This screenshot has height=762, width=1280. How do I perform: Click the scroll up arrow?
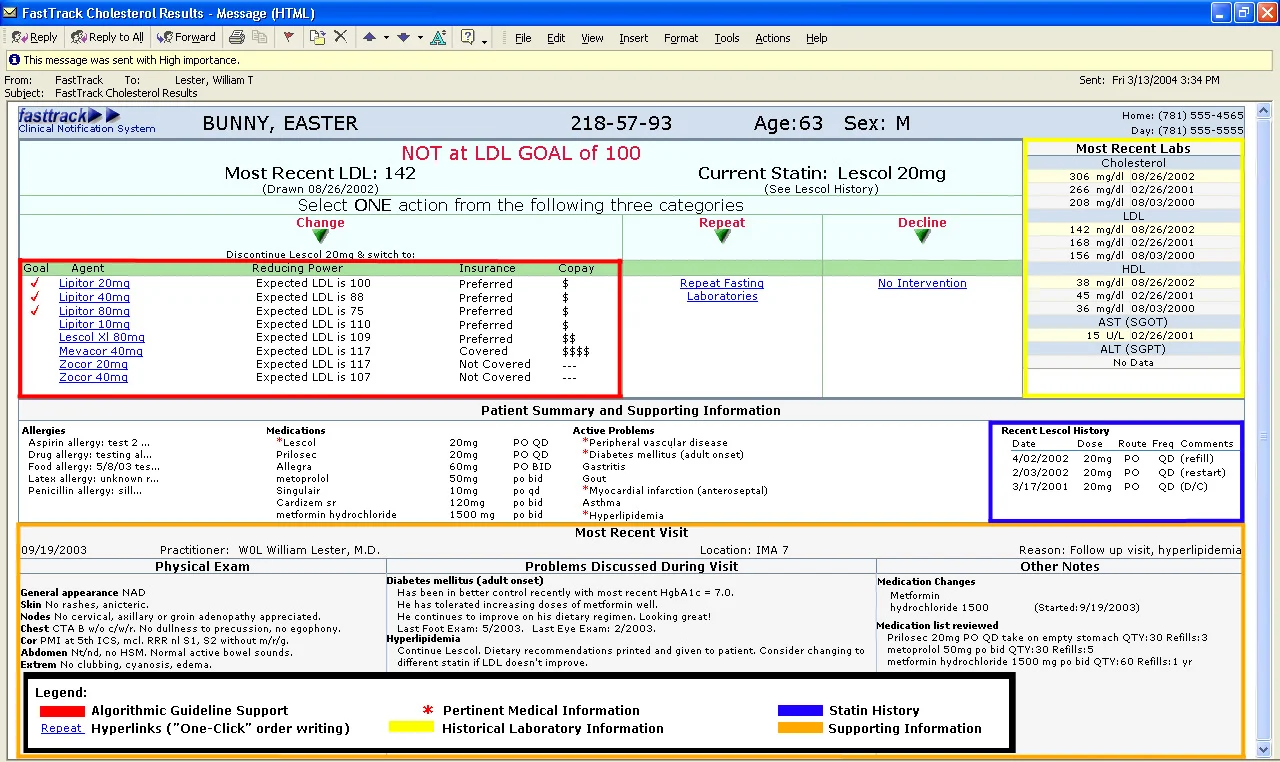pyautogui.click(x=1264, y=109)
